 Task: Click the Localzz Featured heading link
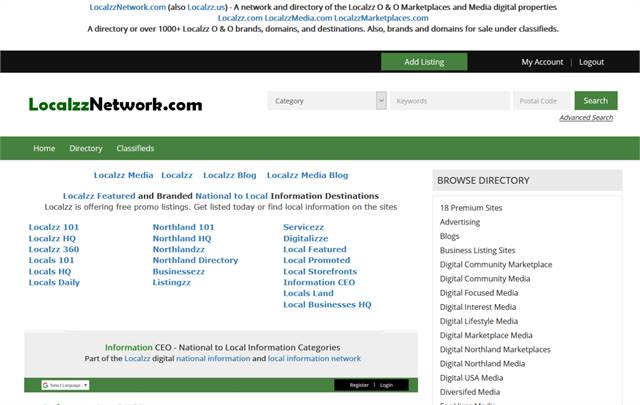click(99, 196)
